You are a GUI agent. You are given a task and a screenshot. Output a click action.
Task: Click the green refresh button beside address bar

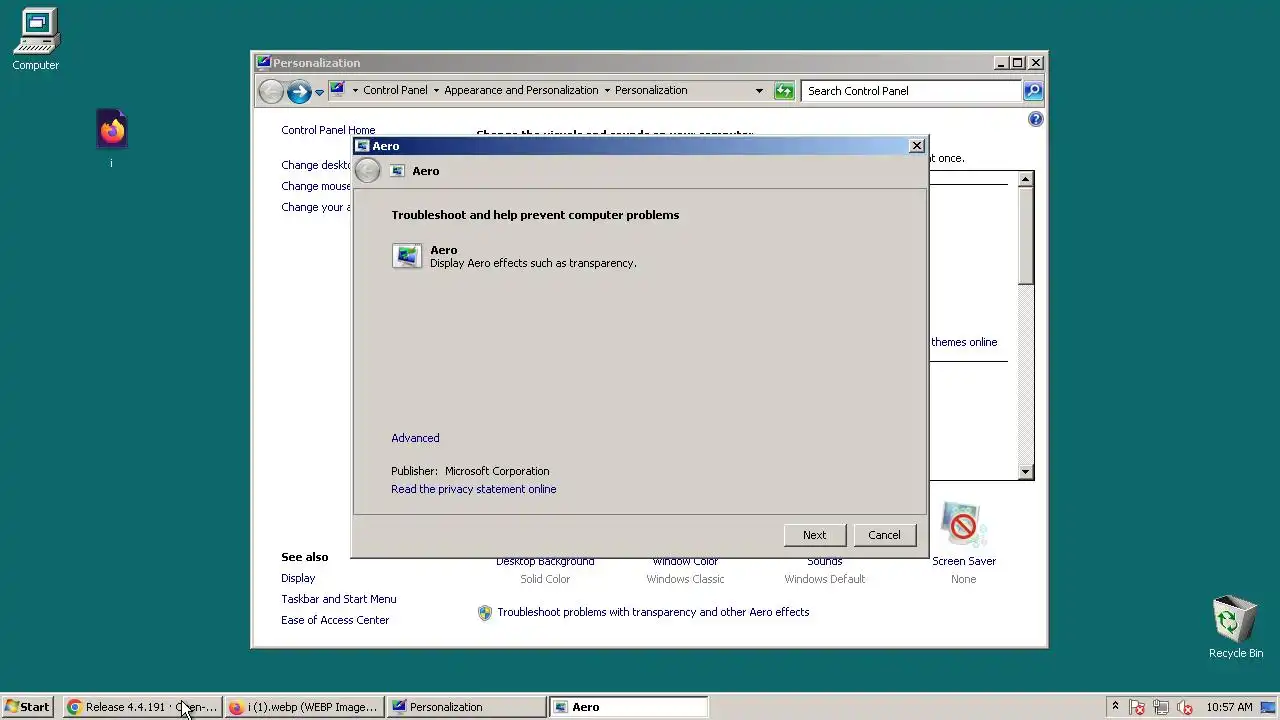click(784, 91)
